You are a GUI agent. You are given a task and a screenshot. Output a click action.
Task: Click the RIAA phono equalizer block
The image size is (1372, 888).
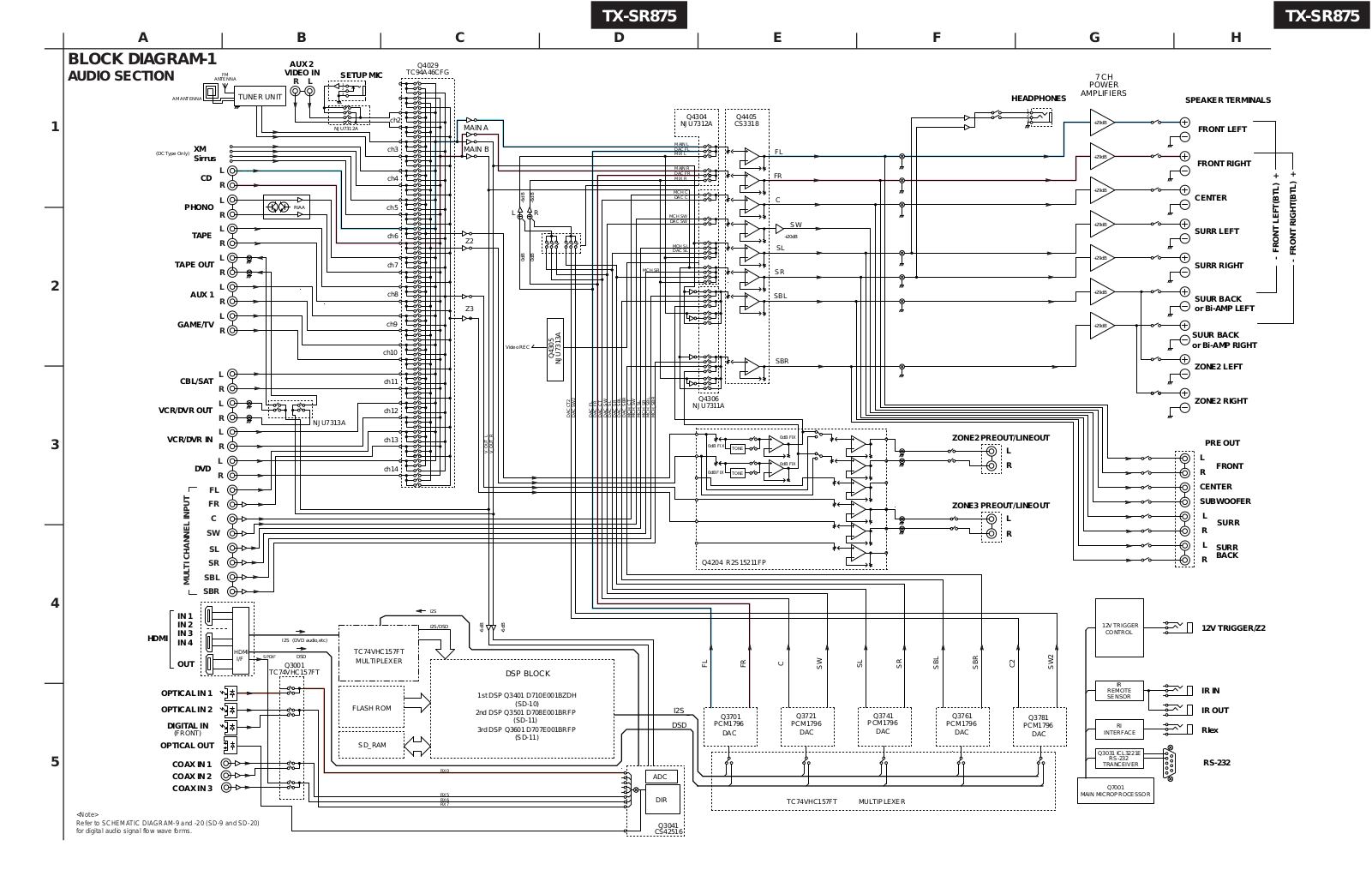[286, 207]
